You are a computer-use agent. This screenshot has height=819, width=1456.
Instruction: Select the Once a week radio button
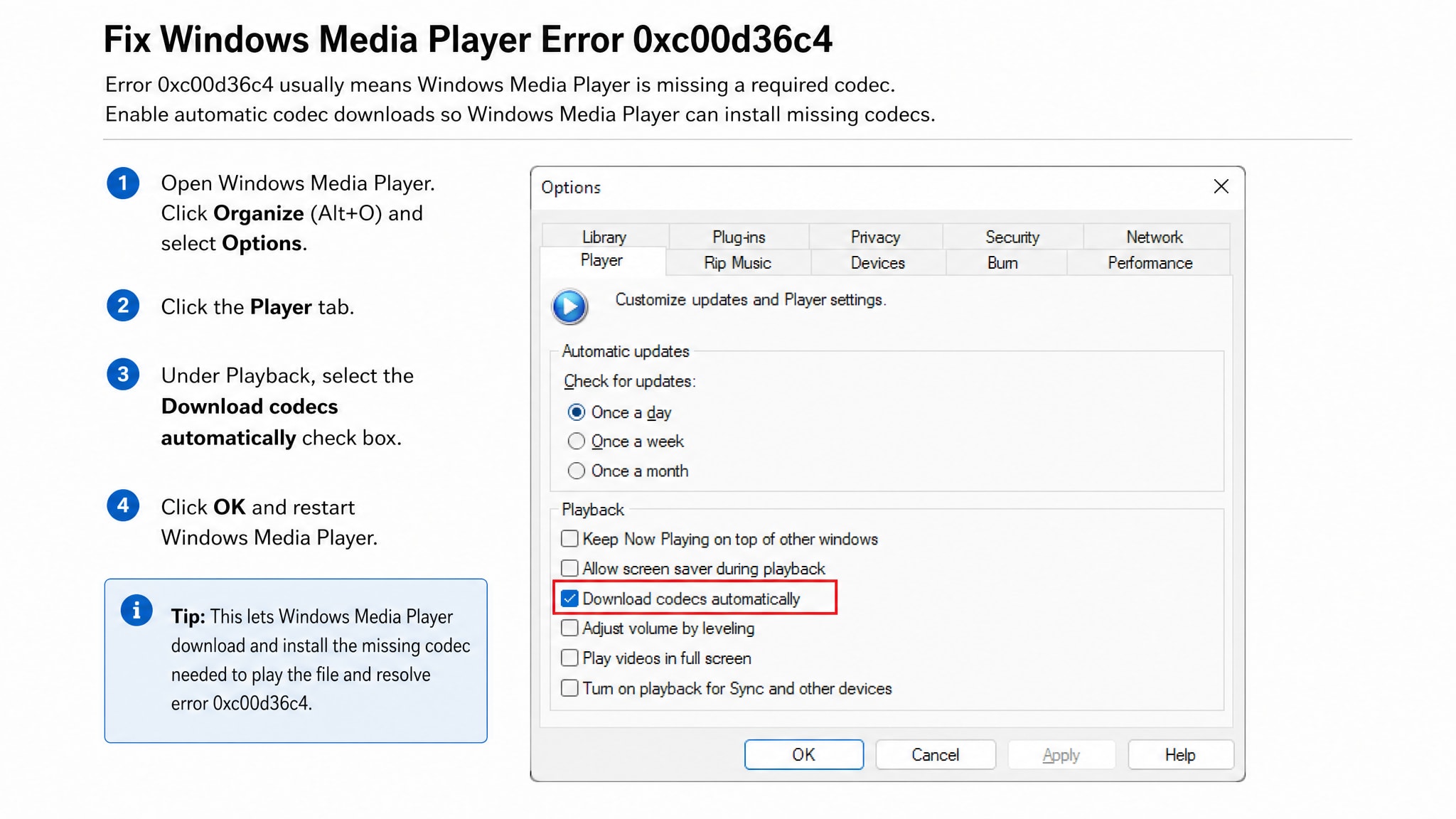[576, 441]
